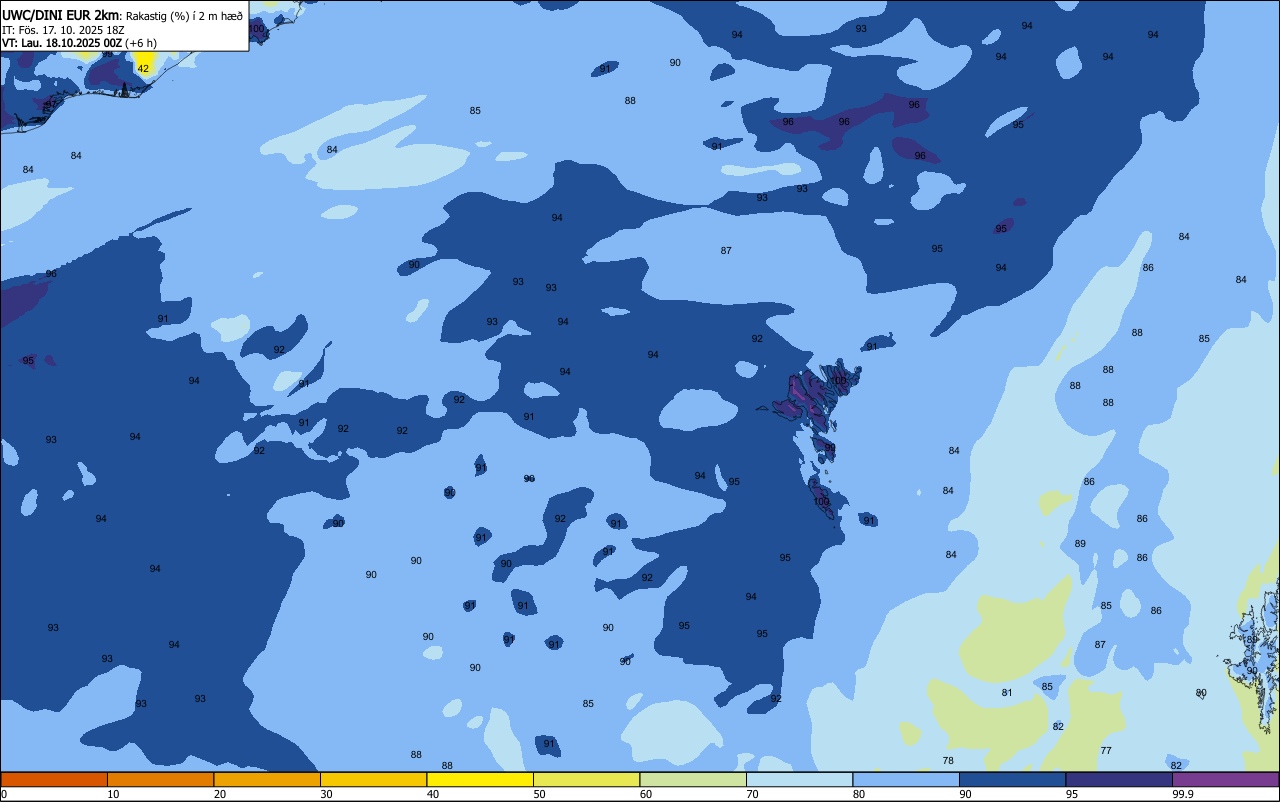Screen dimensions: 1280x802
Task: Click the 'Rakastig (%) í 2 m hæð' label
Action: 184,15
